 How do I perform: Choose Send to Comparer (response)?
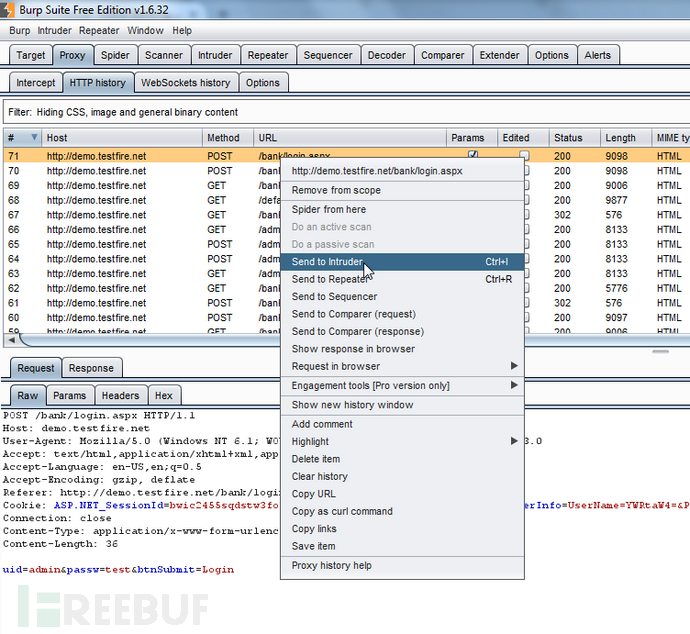pyautogui.click(x=402, y=331)
